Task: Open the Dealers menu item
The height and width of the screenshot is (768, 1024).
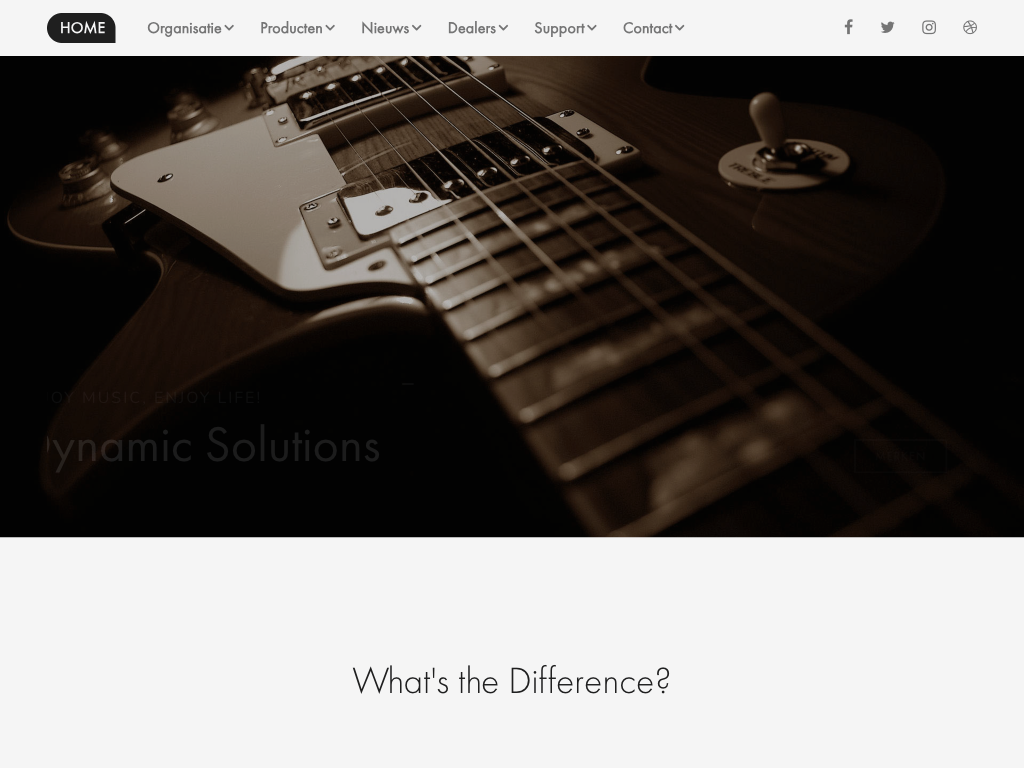Action: 472,28
